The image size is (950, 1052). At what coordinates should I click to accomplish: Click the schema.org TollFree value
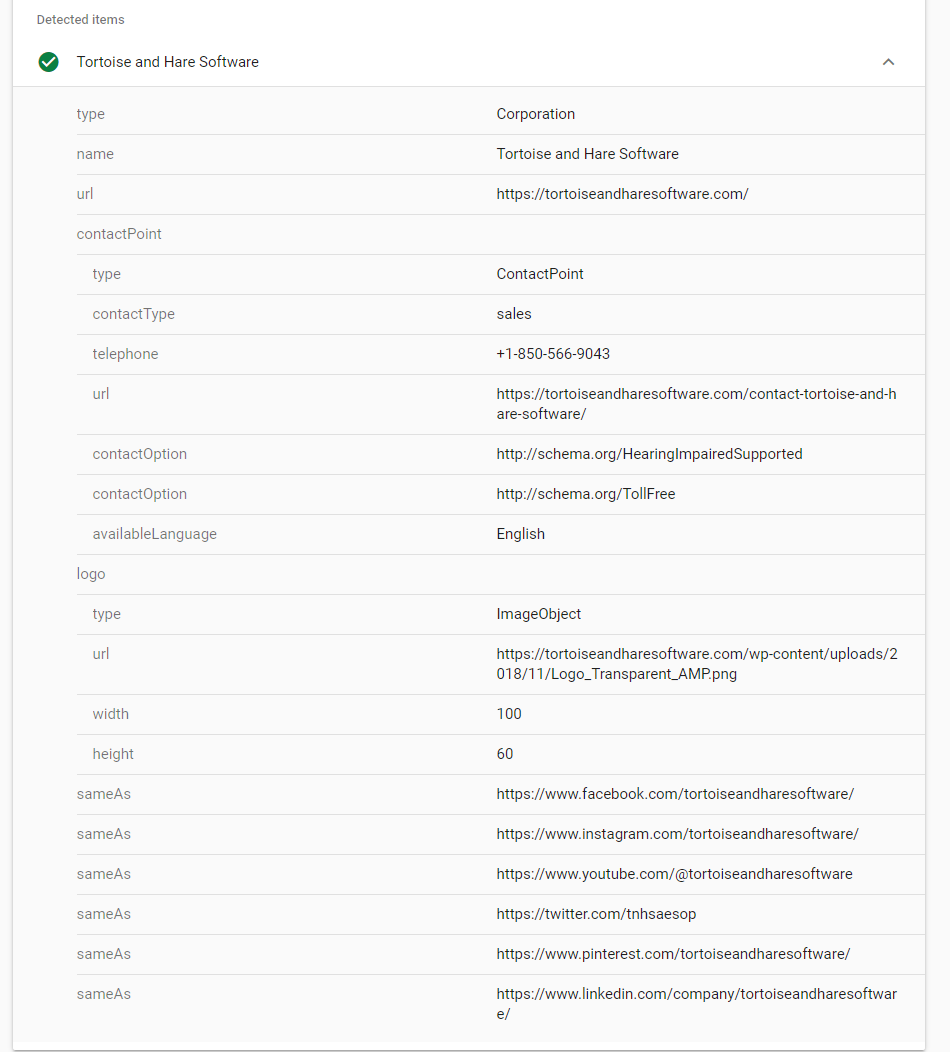click(585, 494)
